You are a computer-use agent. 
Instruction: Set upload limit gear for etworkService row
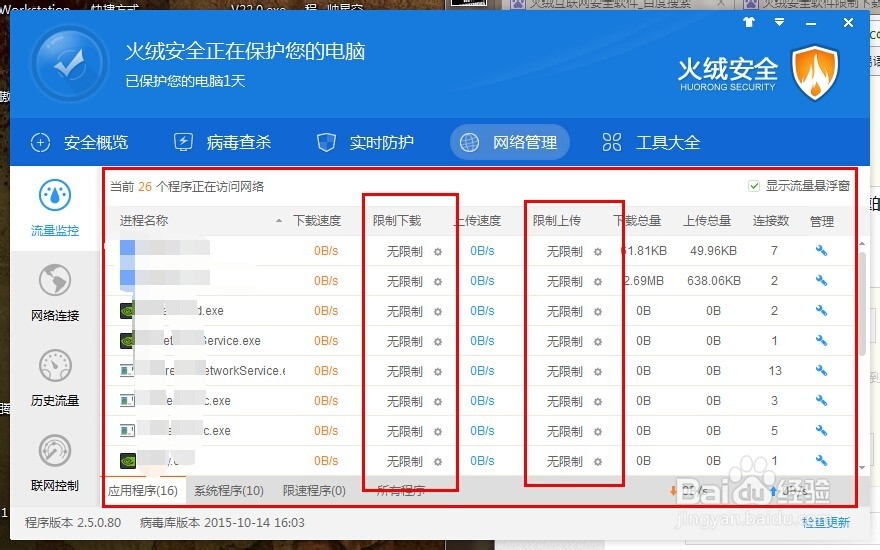click(598, 372)
